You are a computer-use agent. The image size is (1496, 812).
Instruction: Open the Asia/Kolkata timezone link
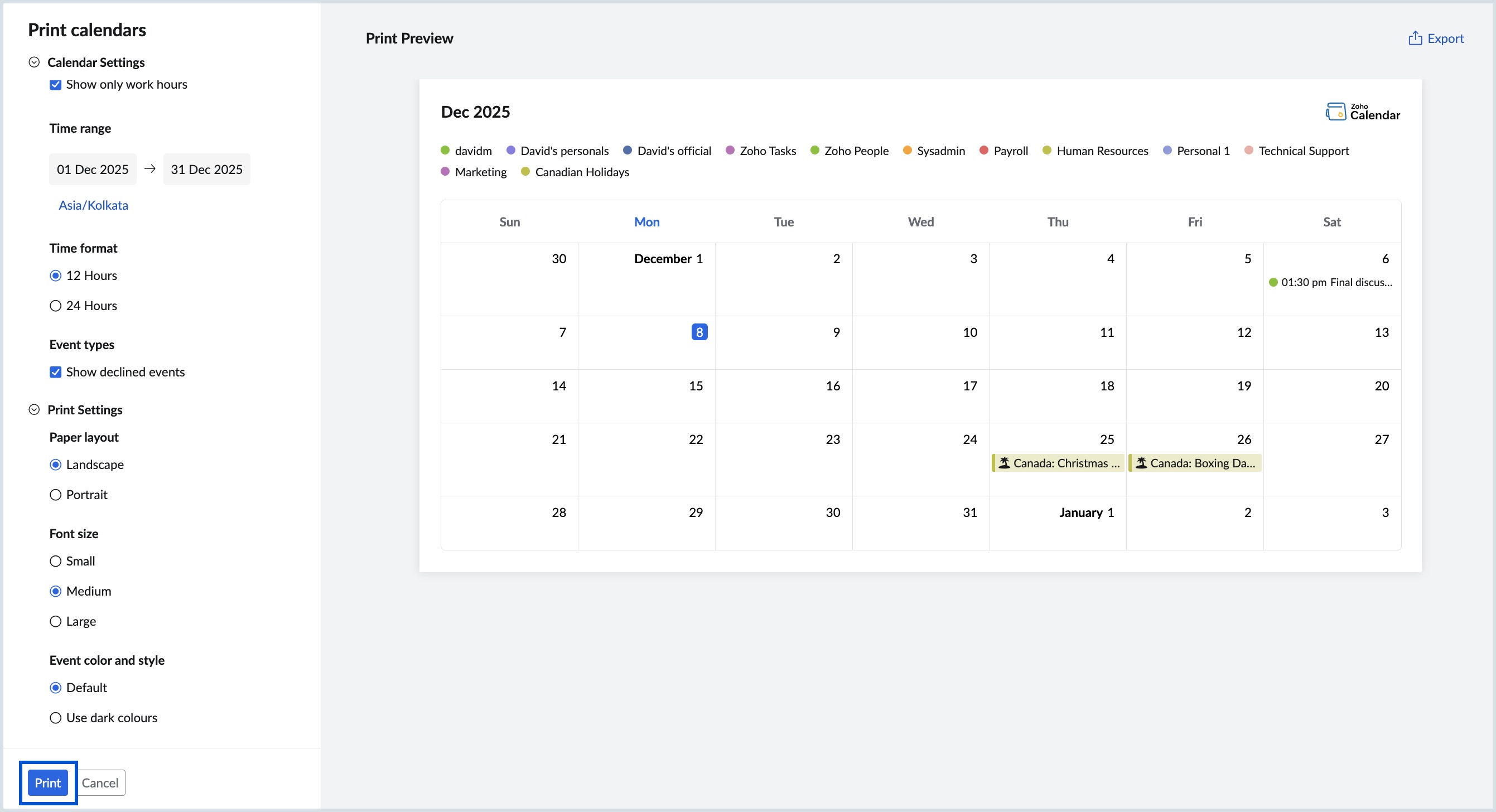point(93,205)
